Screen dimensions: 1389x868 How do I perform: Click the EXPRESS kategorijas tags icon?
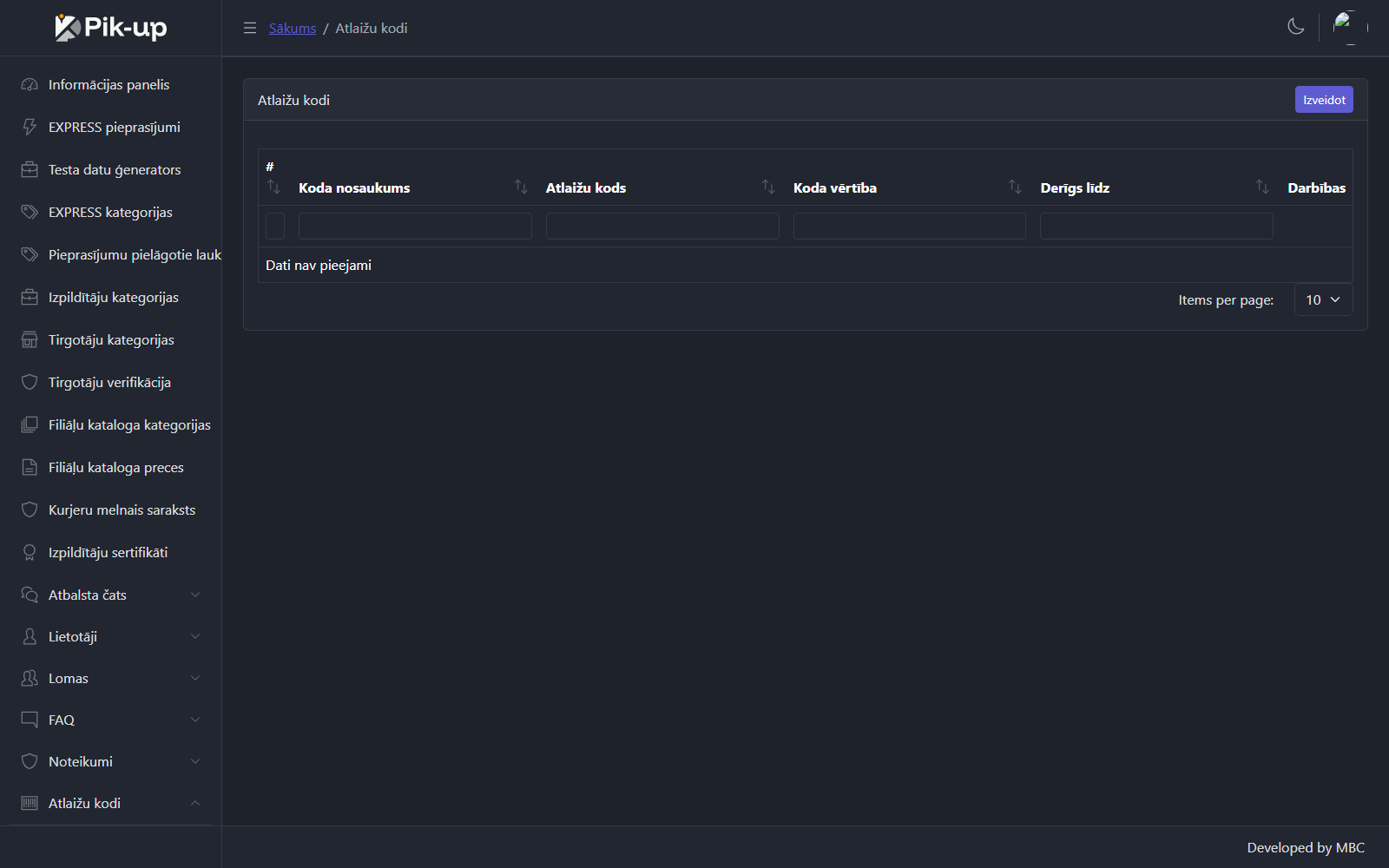pos(30,212)
